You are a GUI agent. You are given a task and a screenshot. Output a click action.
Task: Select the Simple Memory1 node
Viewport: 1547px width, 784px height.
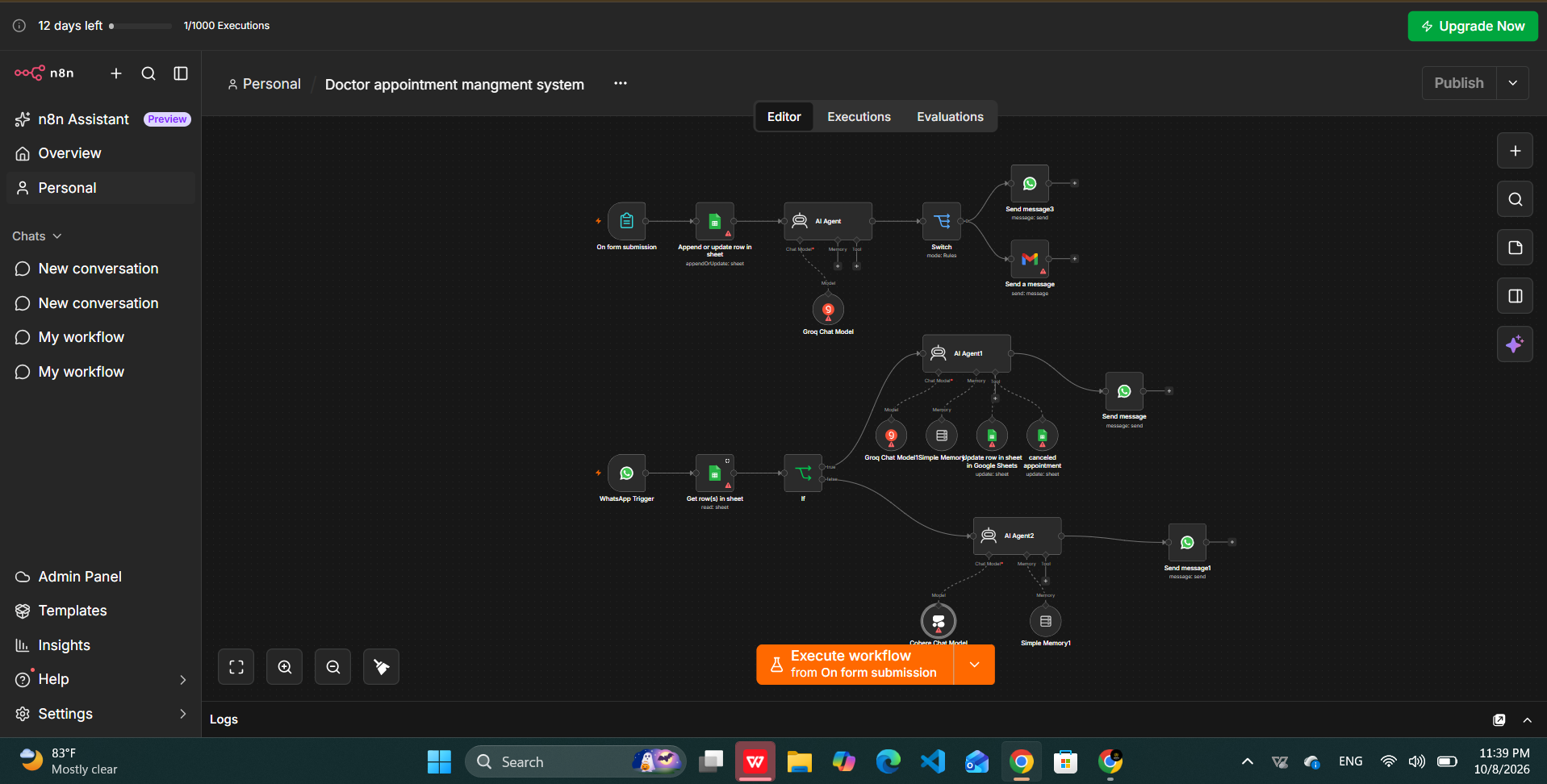pyautogui.click(x=1046, y=621)
